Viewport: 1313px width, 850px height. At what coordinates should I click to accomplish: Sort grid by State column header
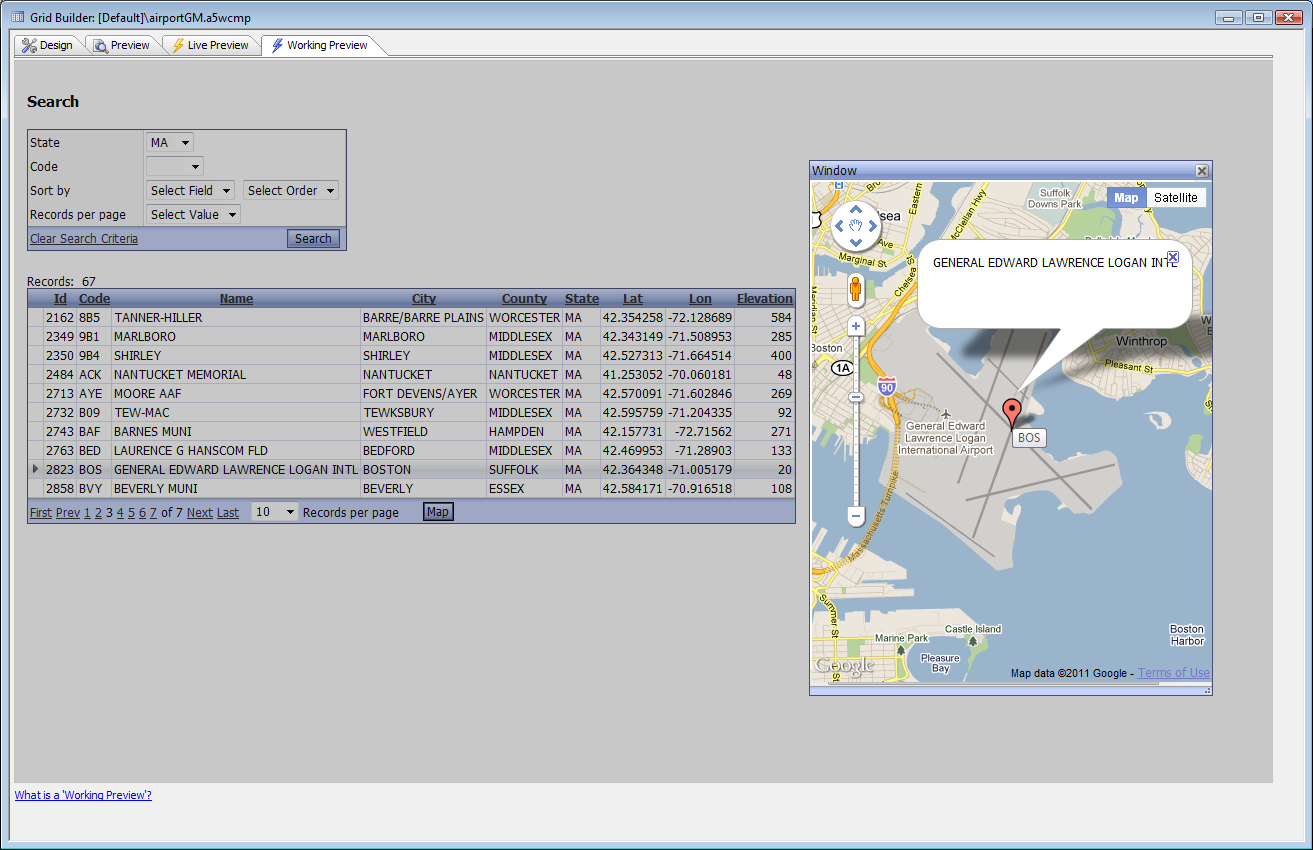(582, 299)
